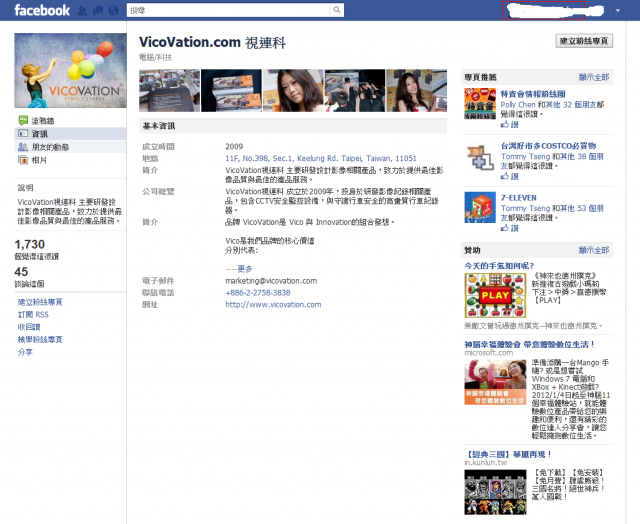Click the kunlun pixel game ad image

[x=495, y=492]
